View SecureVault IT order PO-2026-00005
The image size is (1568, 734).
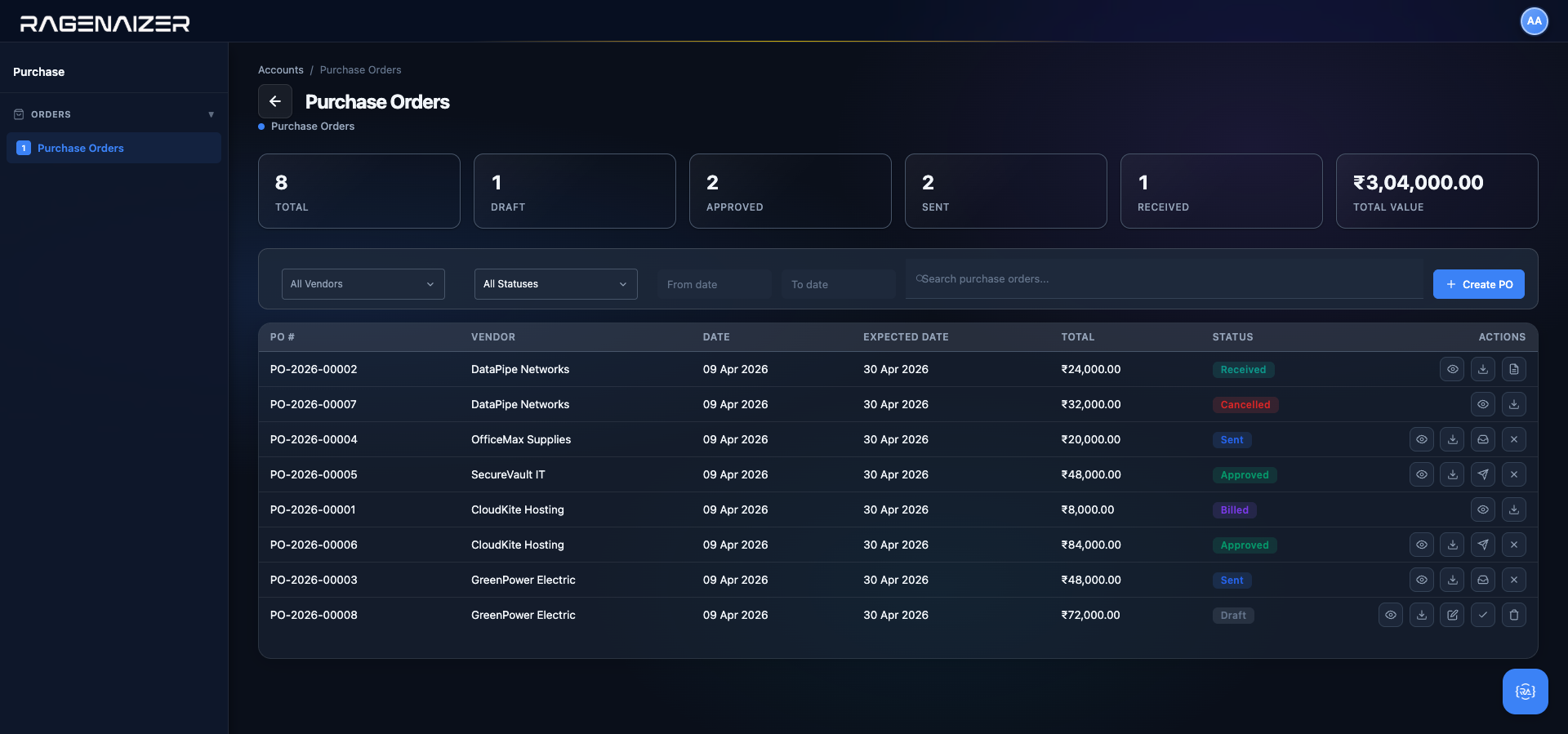pyautogui.click(x=1422, y=474)
